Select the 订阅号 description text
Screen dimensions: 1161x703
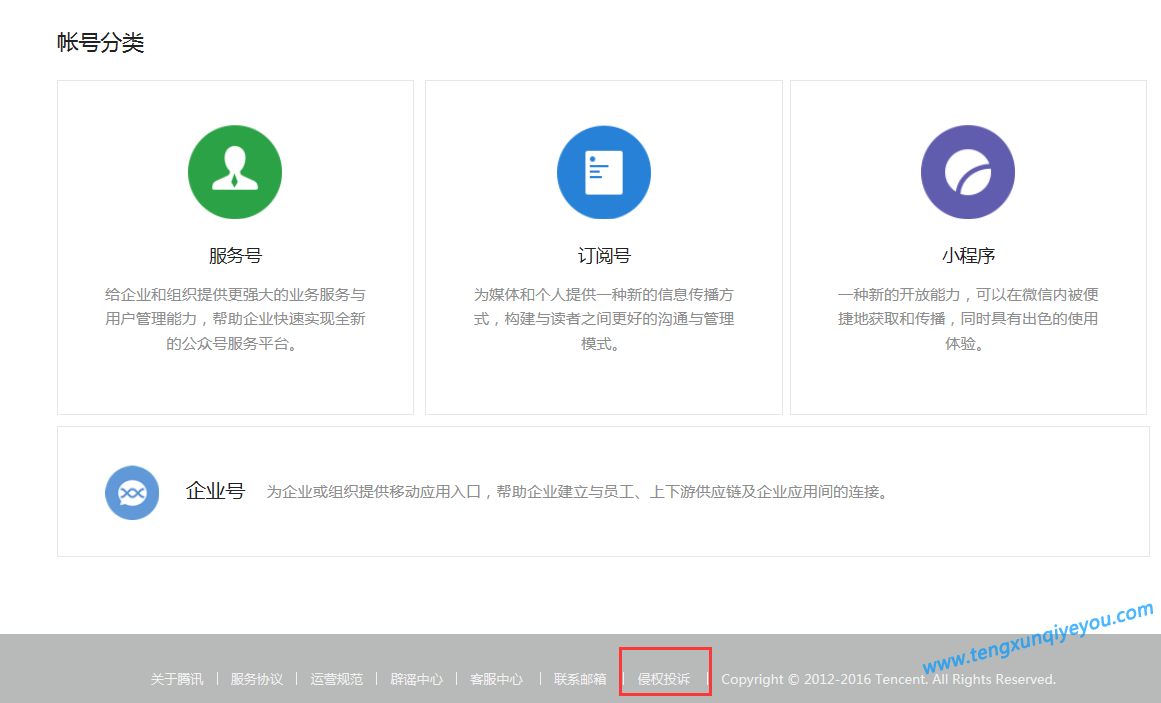tap(603, 319)
